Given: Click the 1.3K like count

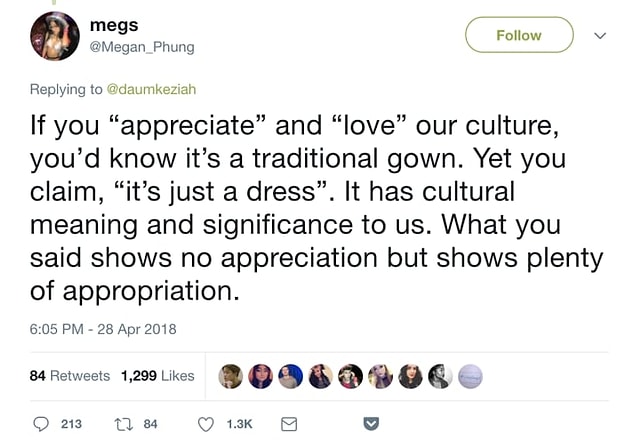Looking at the screenshot, I should pyautogui.click(x=239, y=424).
